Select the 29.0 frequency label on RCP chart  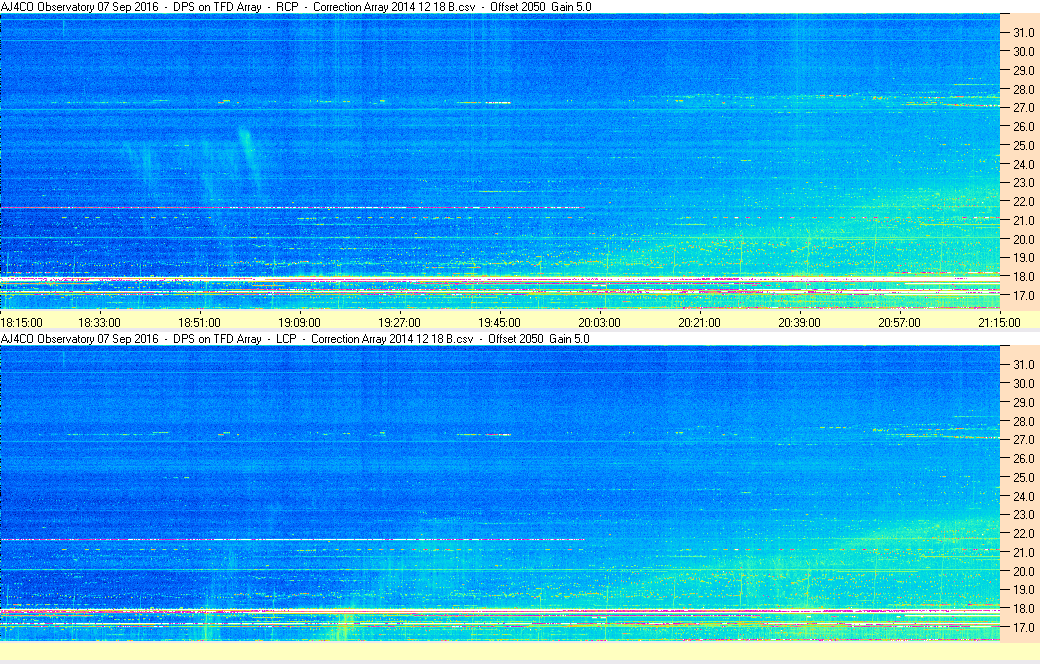point(1023,70)
